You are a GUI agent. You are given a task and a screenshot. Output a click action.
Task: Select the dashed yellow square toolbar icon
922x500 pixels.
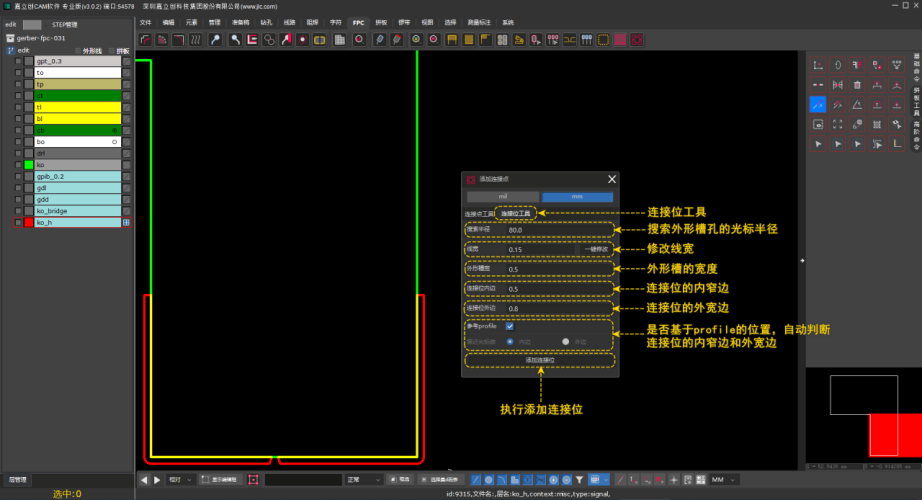pos(603,40)
